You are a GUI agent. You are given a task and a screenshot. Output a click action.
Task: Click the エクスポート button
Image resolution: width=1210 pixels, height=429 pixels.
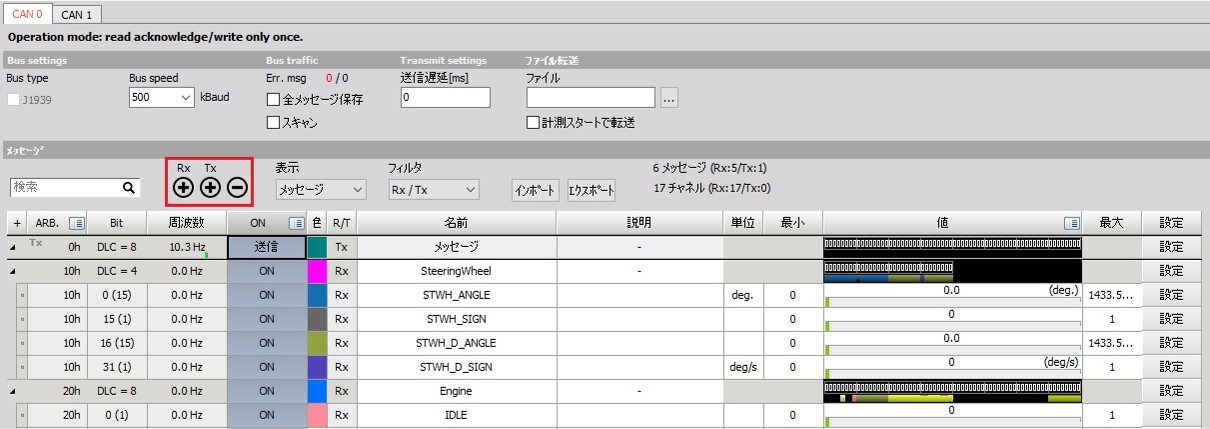[x=592, y=190]
